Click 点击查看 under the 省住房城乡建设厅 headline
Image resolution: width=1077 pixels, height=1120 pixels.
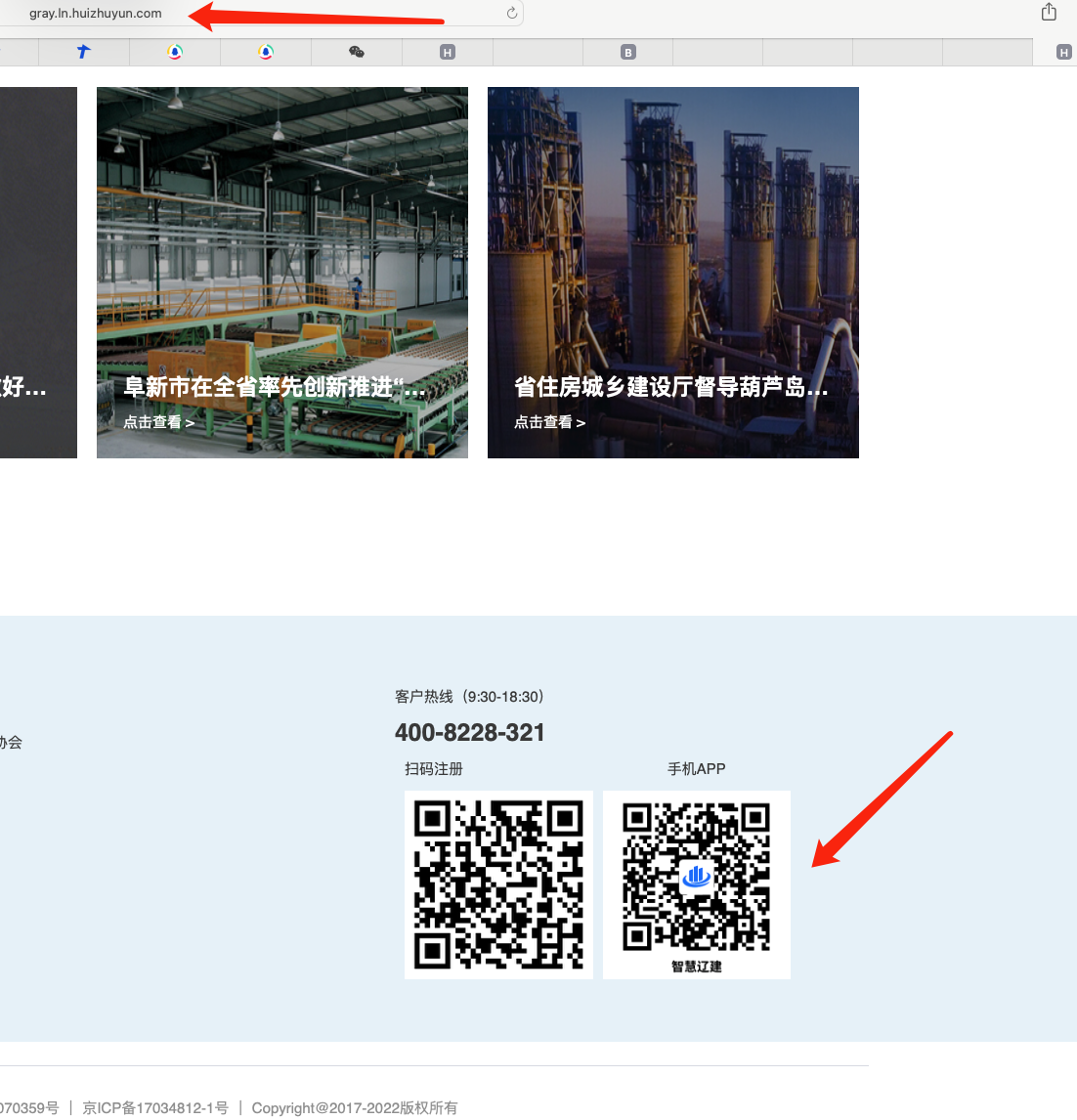point(549,422)
